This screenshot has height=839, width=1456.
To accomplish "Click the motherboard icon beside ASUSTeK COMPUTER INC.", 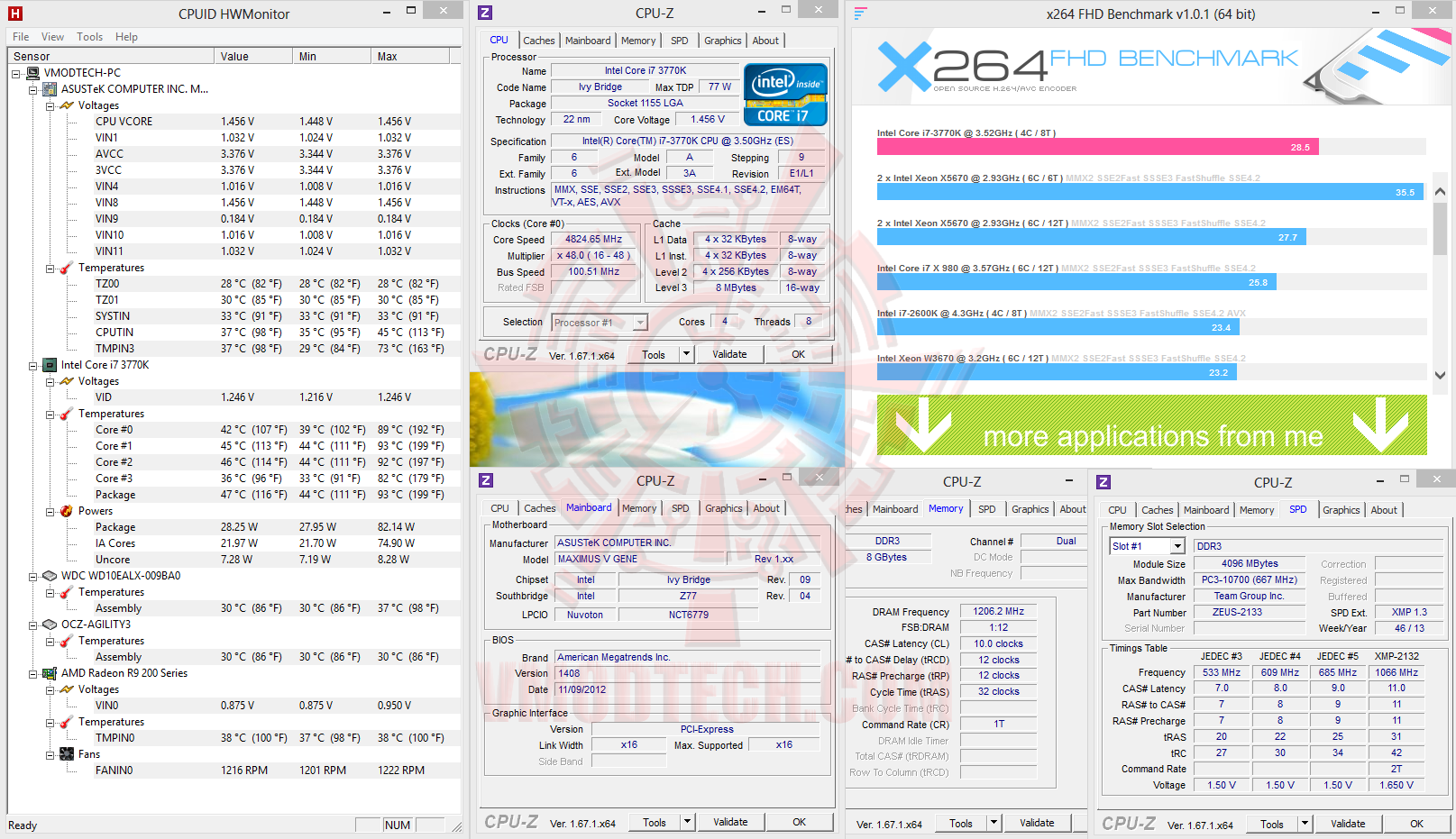I will 50,89.
